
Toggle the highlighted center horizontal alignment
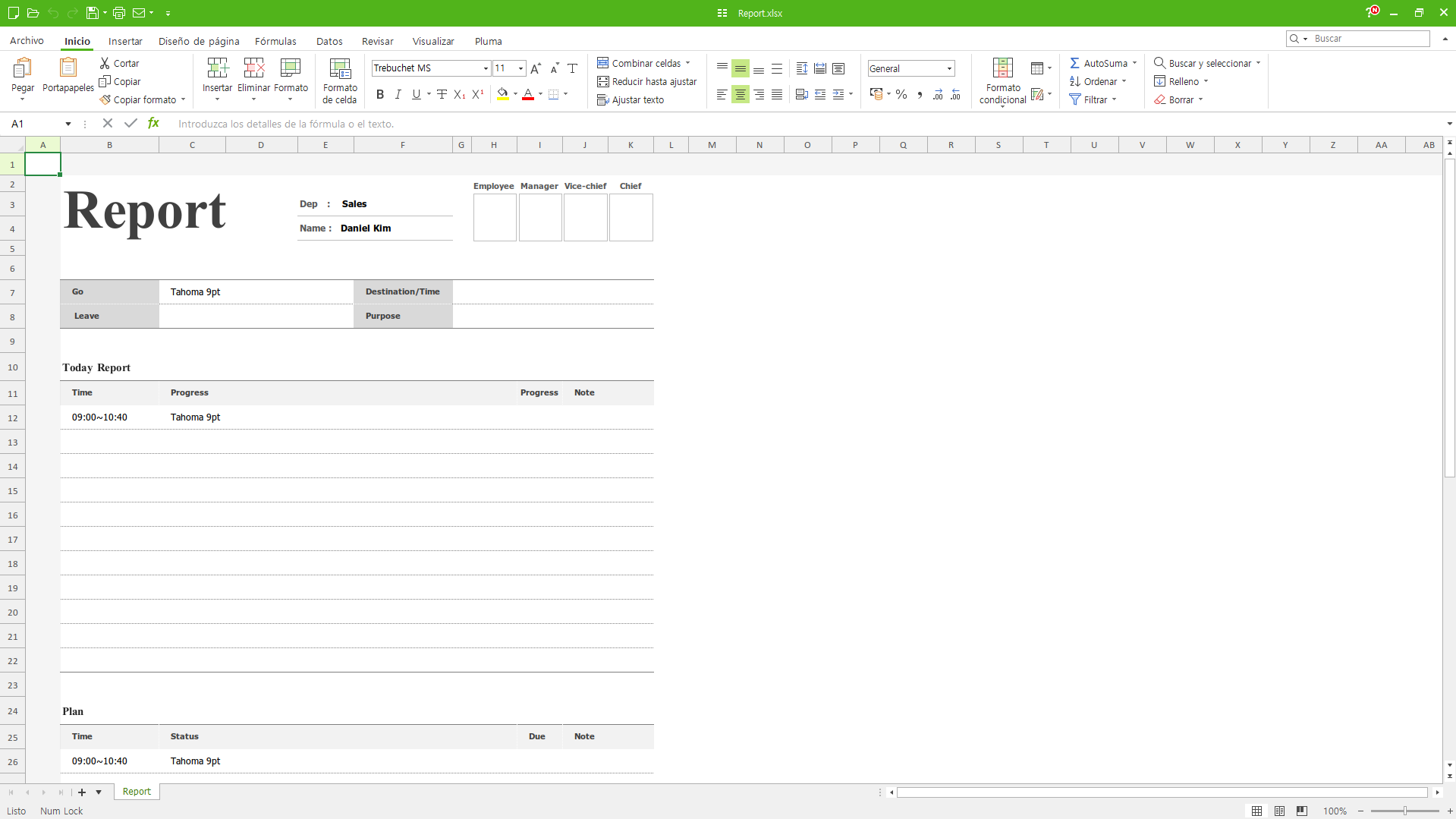click(741, 94)
